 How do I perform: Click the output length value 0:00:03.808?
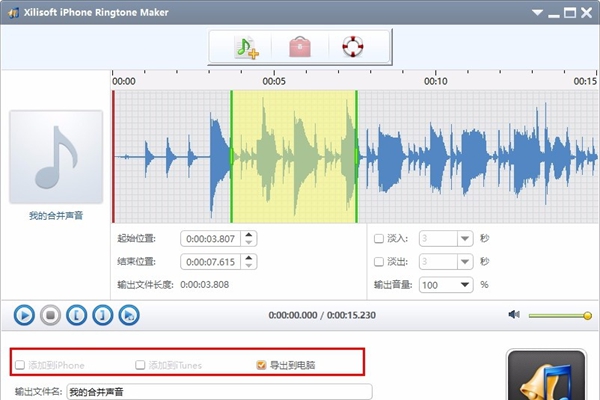point(205,285)
